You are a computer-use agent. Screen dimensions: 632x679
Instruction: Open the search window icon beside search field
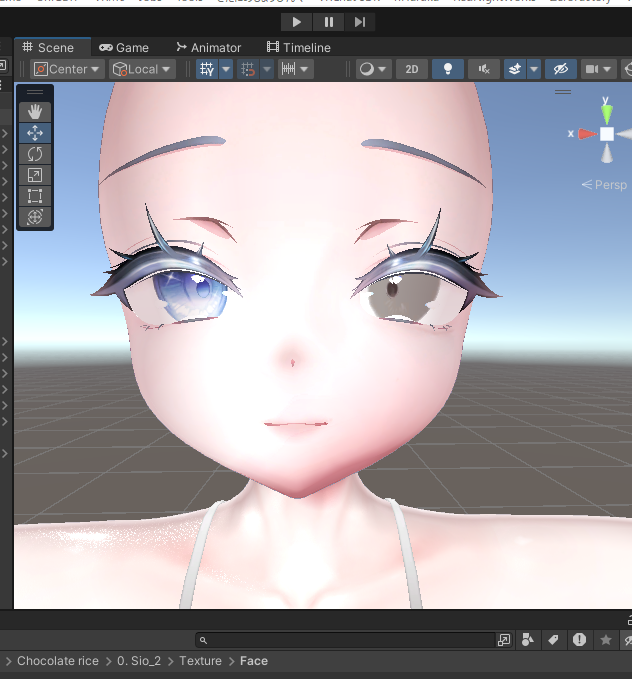(x=504, y=640)
